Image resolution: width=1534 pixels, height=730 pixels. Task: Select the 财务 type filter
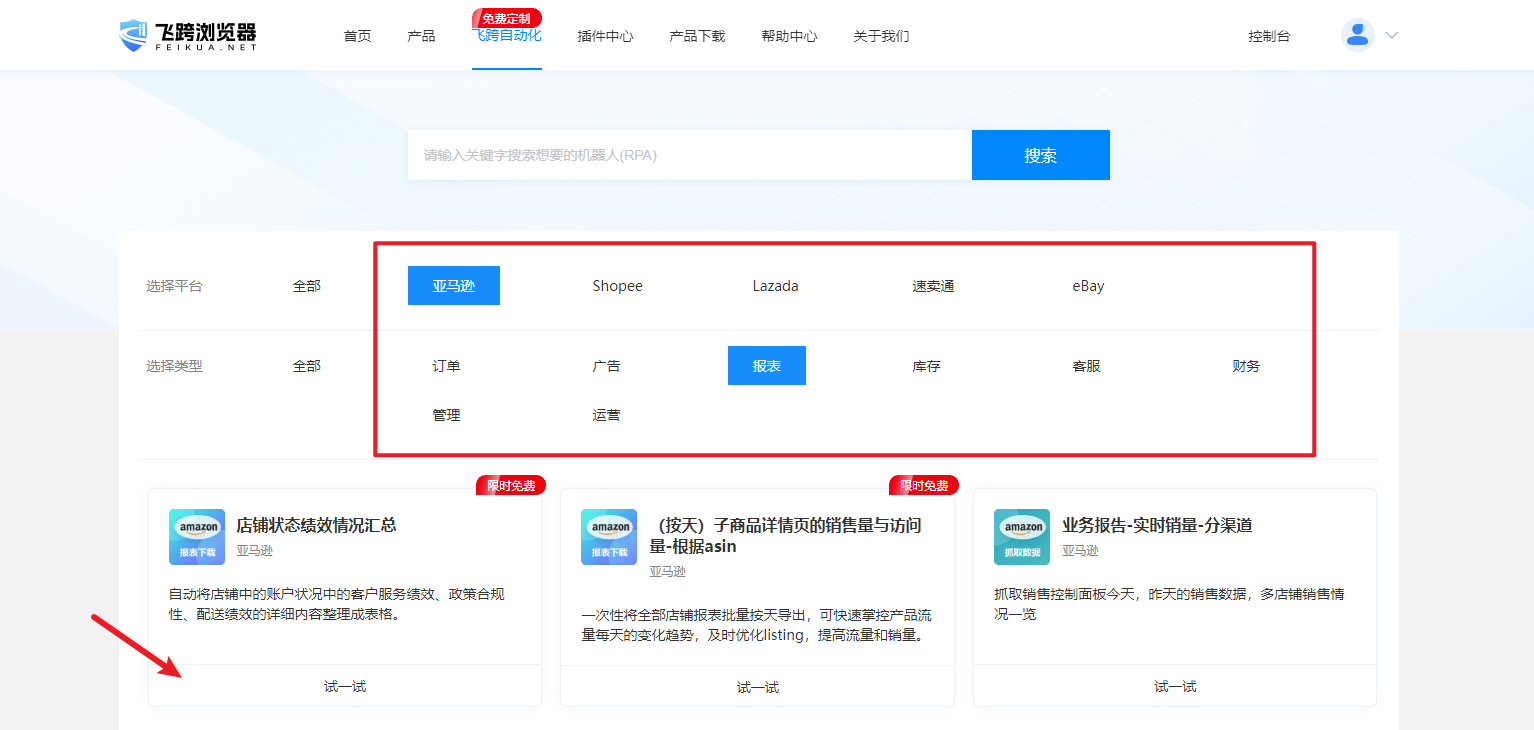1246,366
